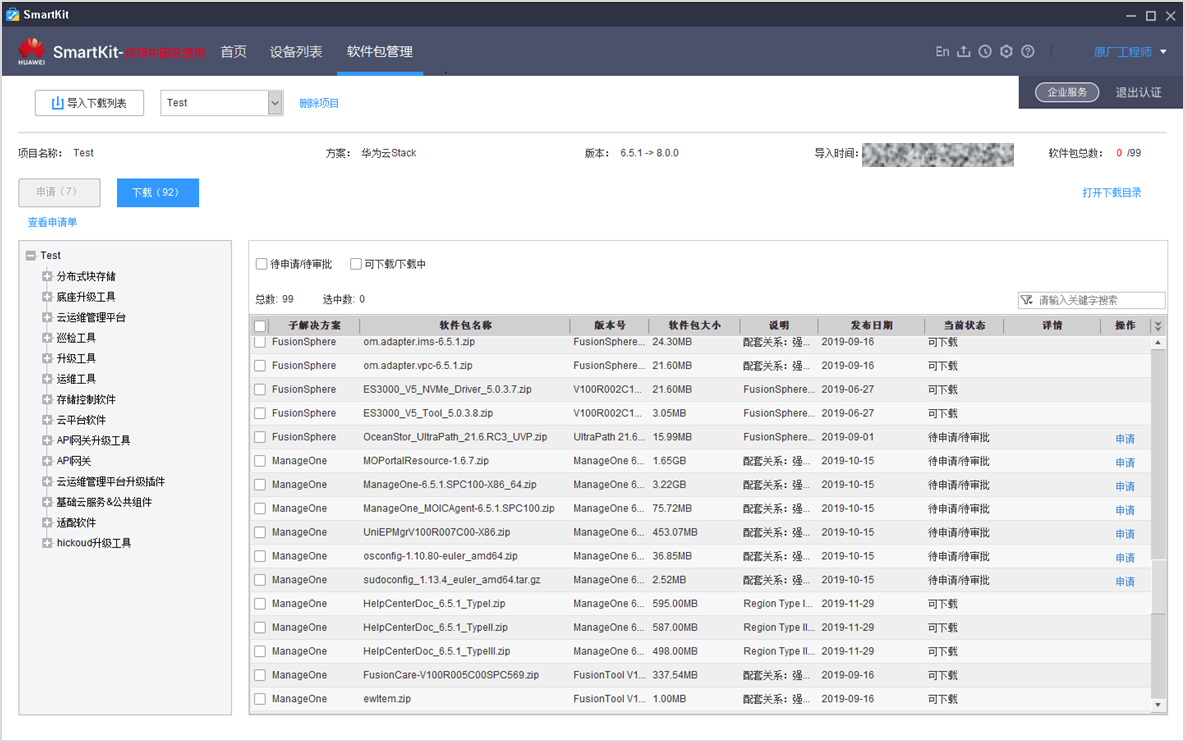Select the 云平台软件 tree item

coord(81,420)
